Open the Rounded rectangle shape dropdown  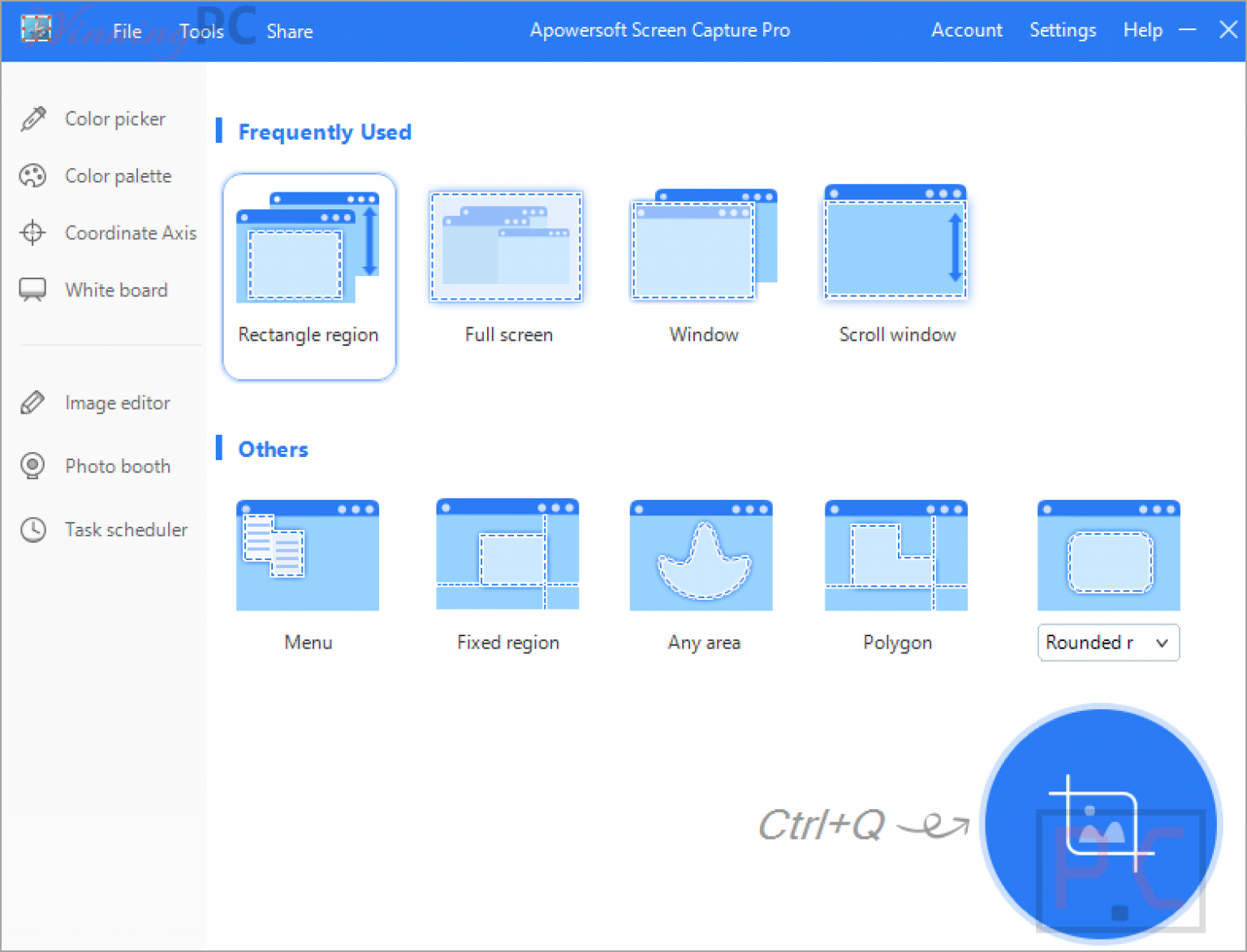click(1108, 642)
